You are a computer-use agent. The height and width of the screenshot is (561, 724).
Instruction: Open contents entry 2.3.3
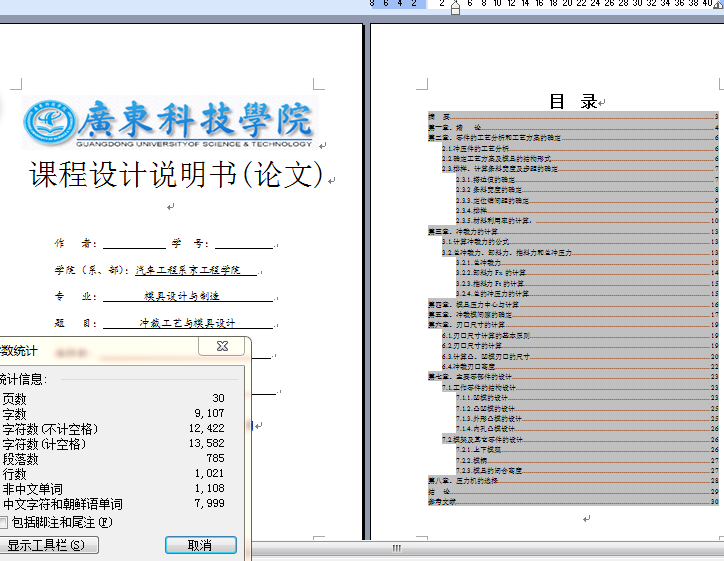tap(587, 200)
